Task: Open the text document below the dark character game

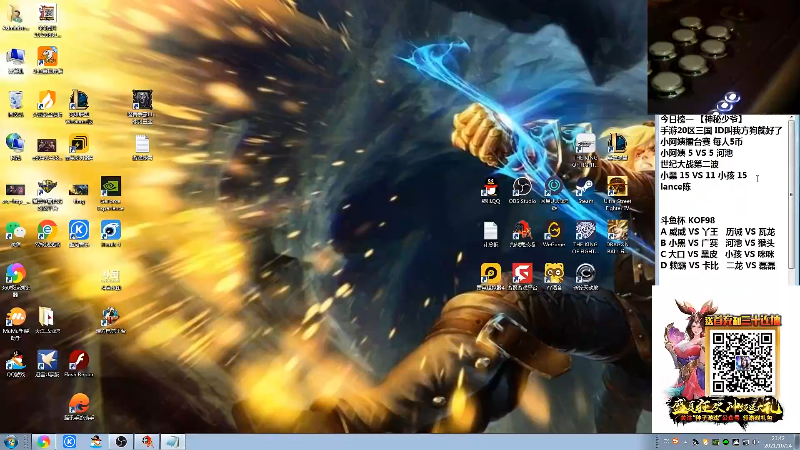Action: (x=142, y=148)
